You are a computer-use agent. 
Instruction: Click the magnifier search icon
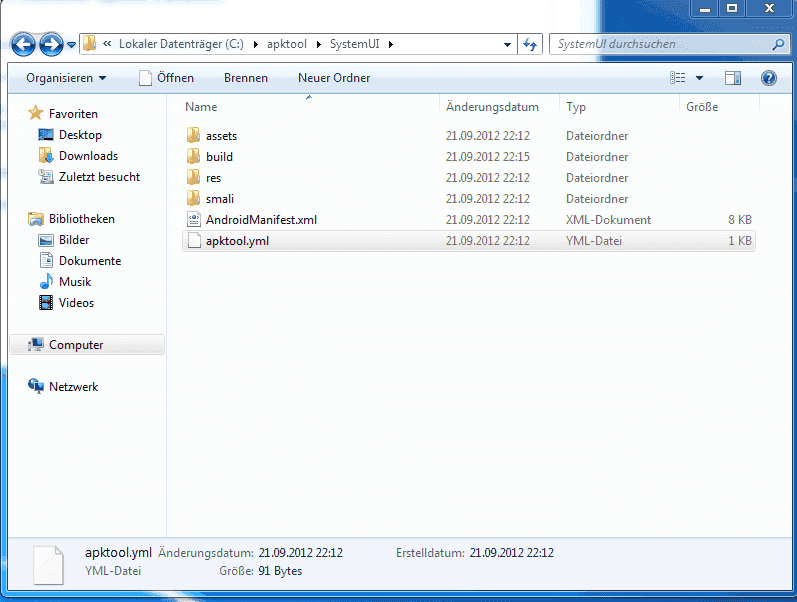[778, 45]
